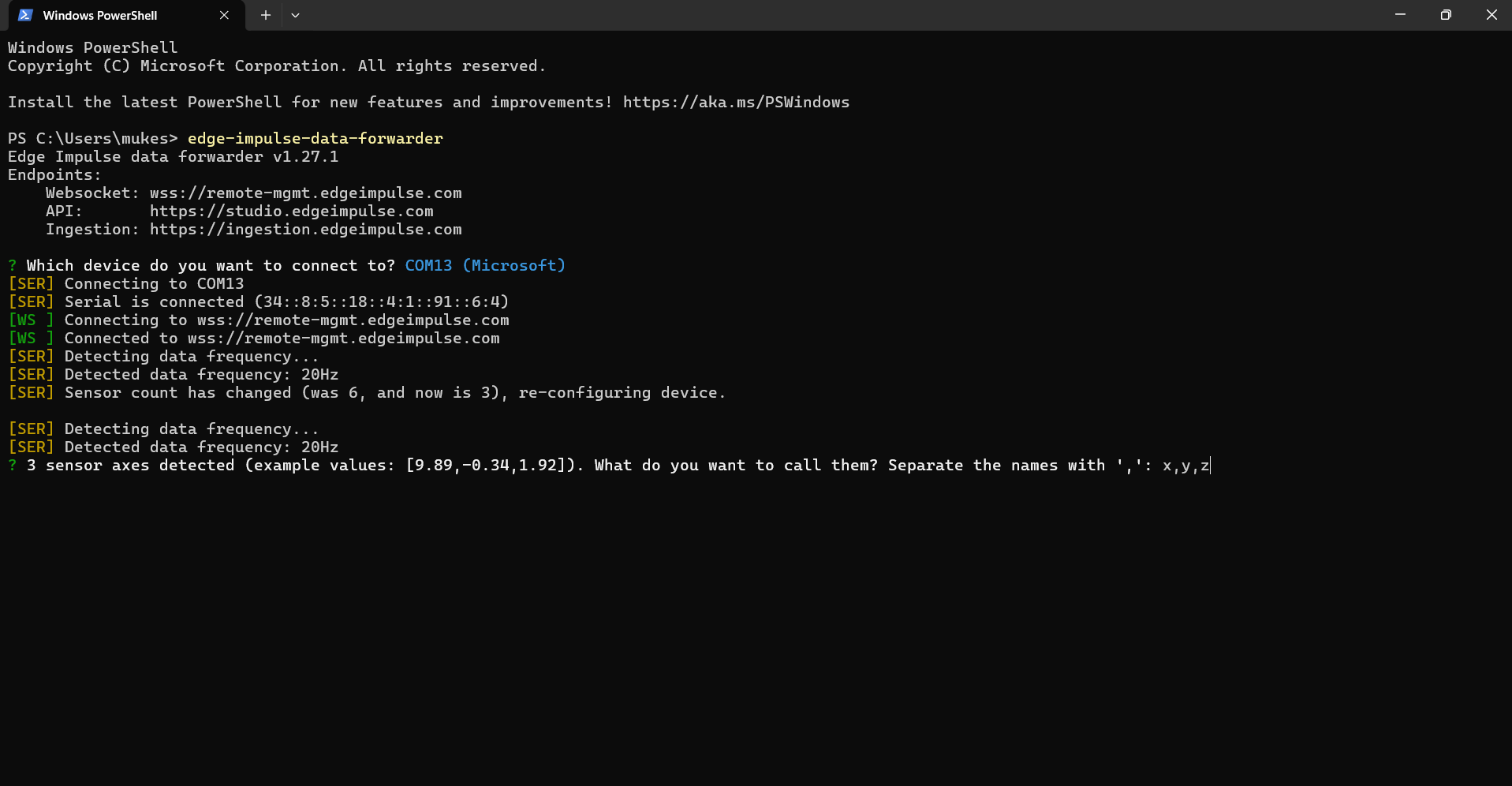Close the Windows PowerShell tab
The width and height of the screenshot is (1512, 786).
(x=224, y=15)
